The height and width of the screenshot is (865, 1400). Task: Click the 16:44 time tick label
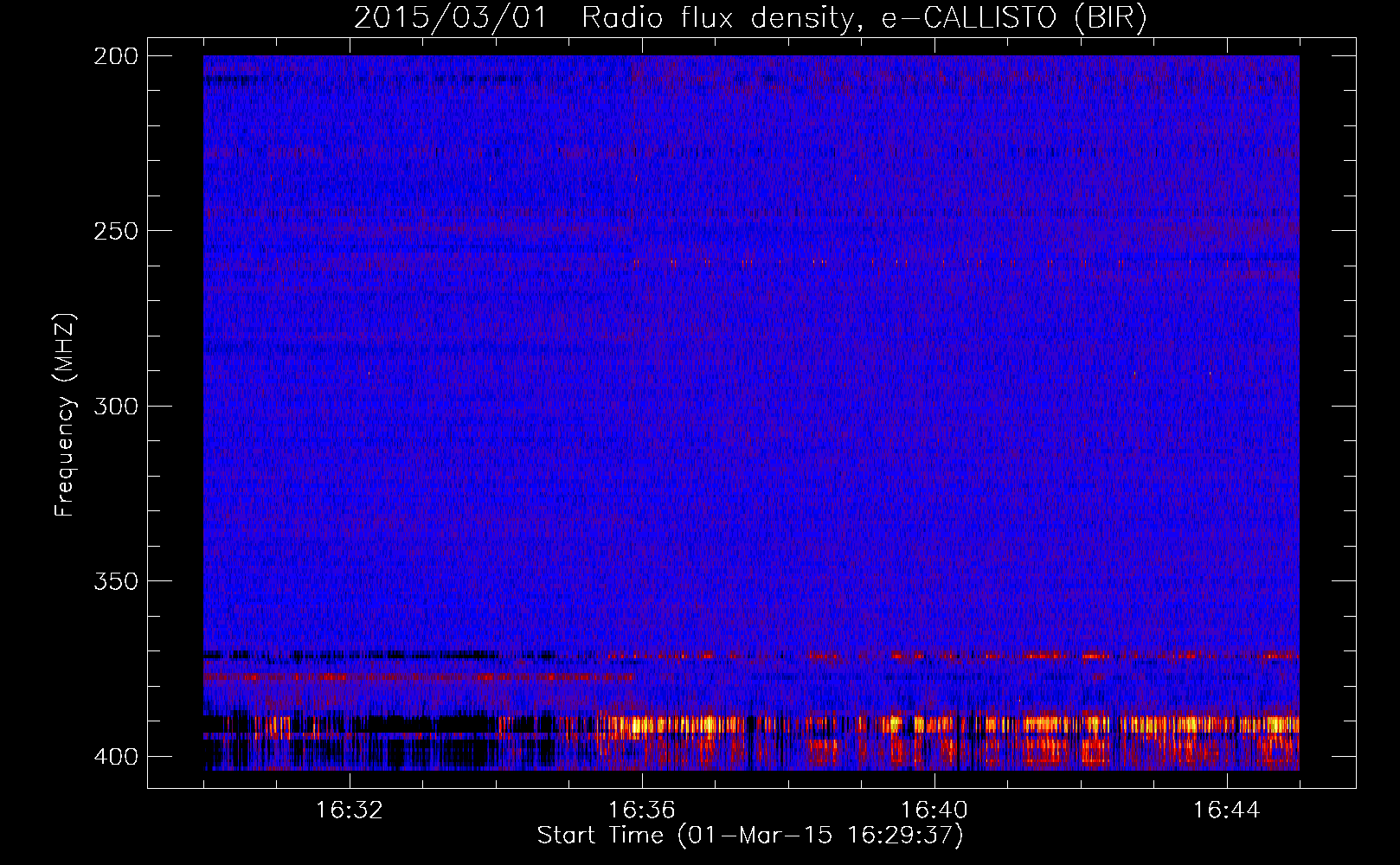tap(1226, 811)
